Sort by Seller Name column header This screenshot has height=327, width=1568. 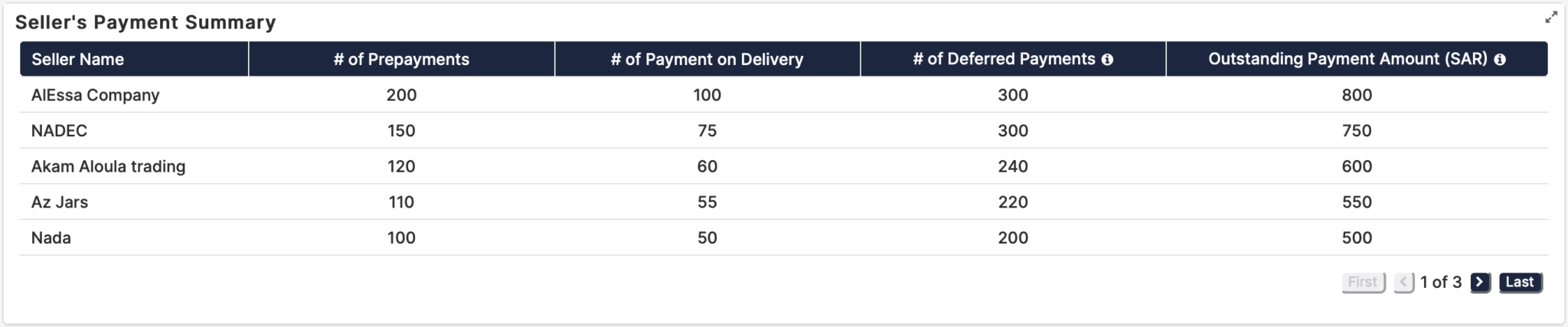(77, 60)
